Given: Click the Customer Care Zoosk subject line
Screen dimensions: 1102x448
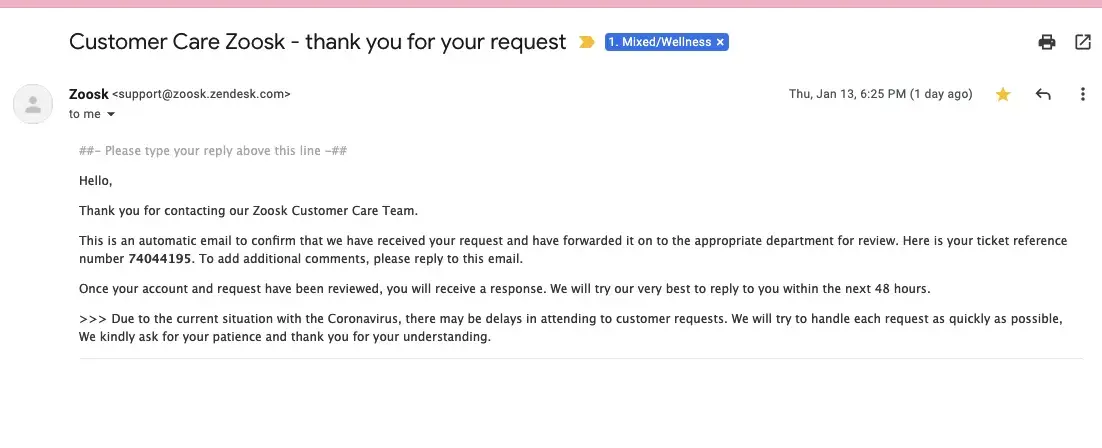Looking at the screenshot, I should (x=317, y=42).
